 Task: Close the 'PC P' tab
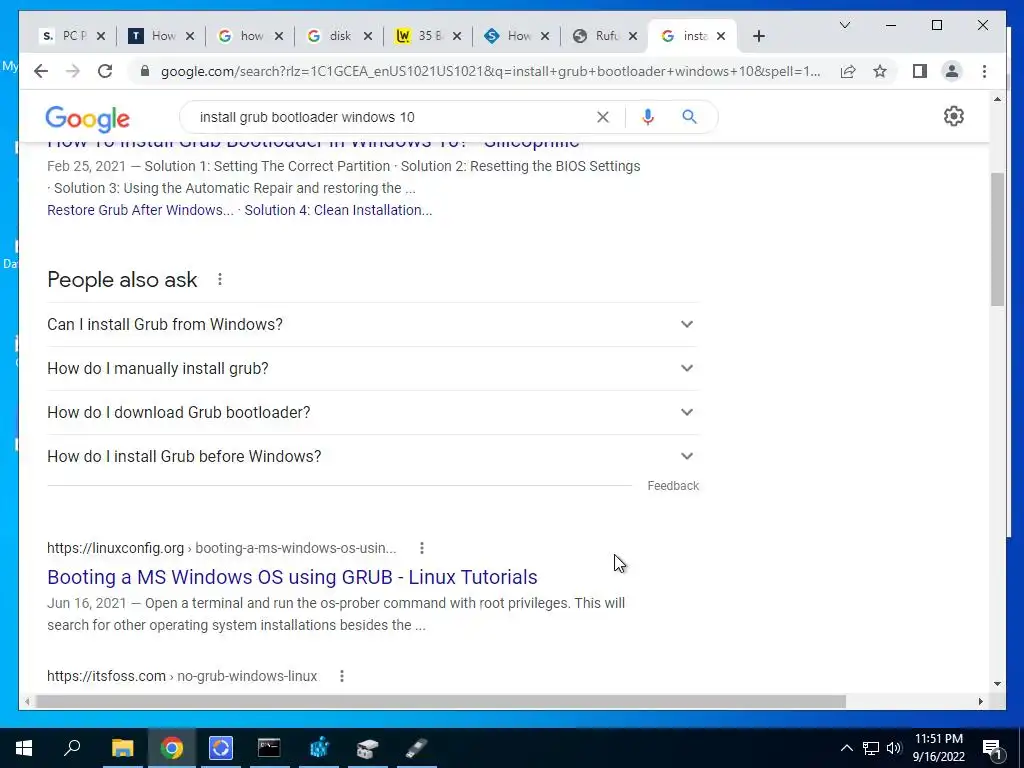101,36
